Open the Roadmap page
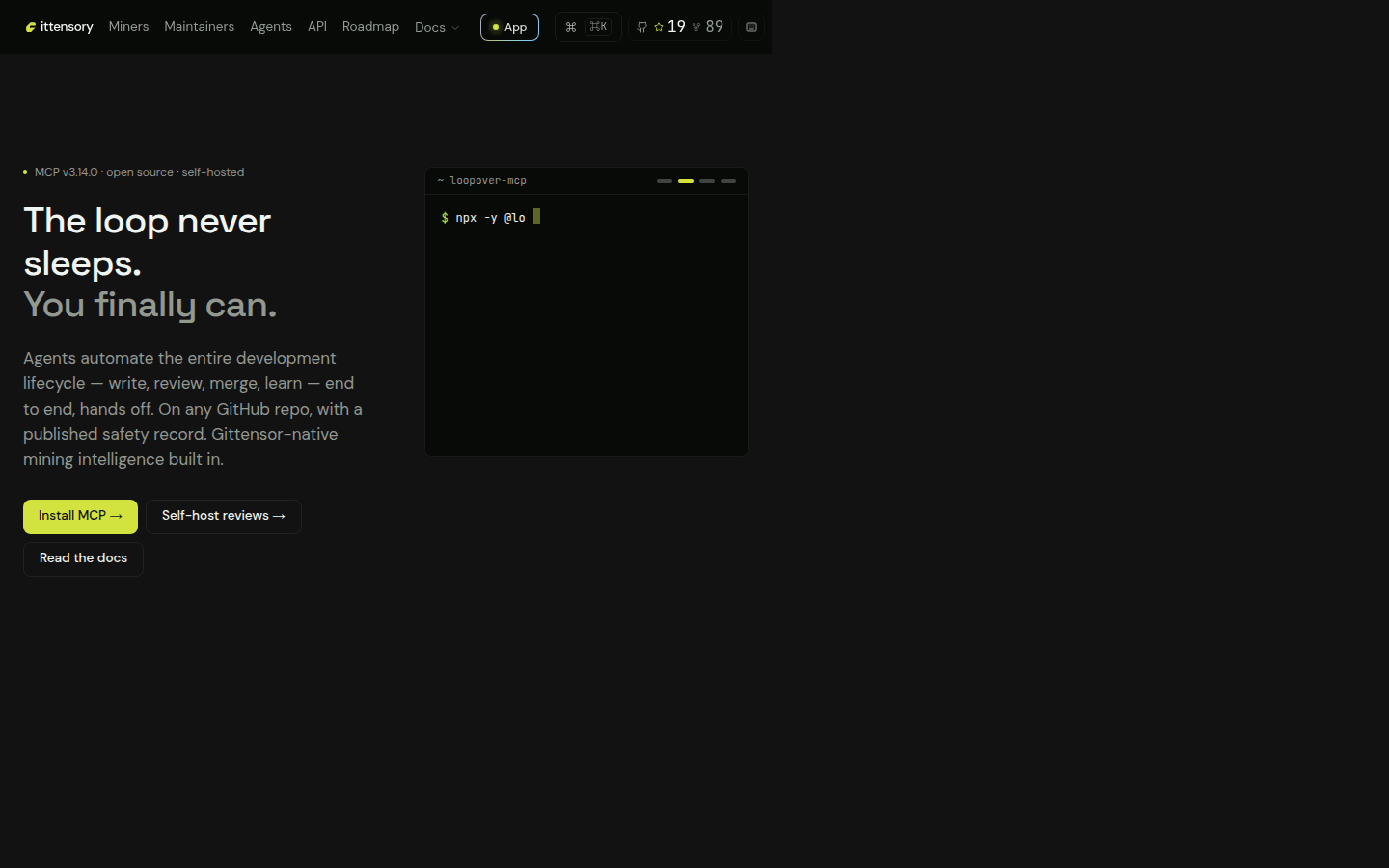1389x868 pixels. pyautogui.click(x=370, y=27)
